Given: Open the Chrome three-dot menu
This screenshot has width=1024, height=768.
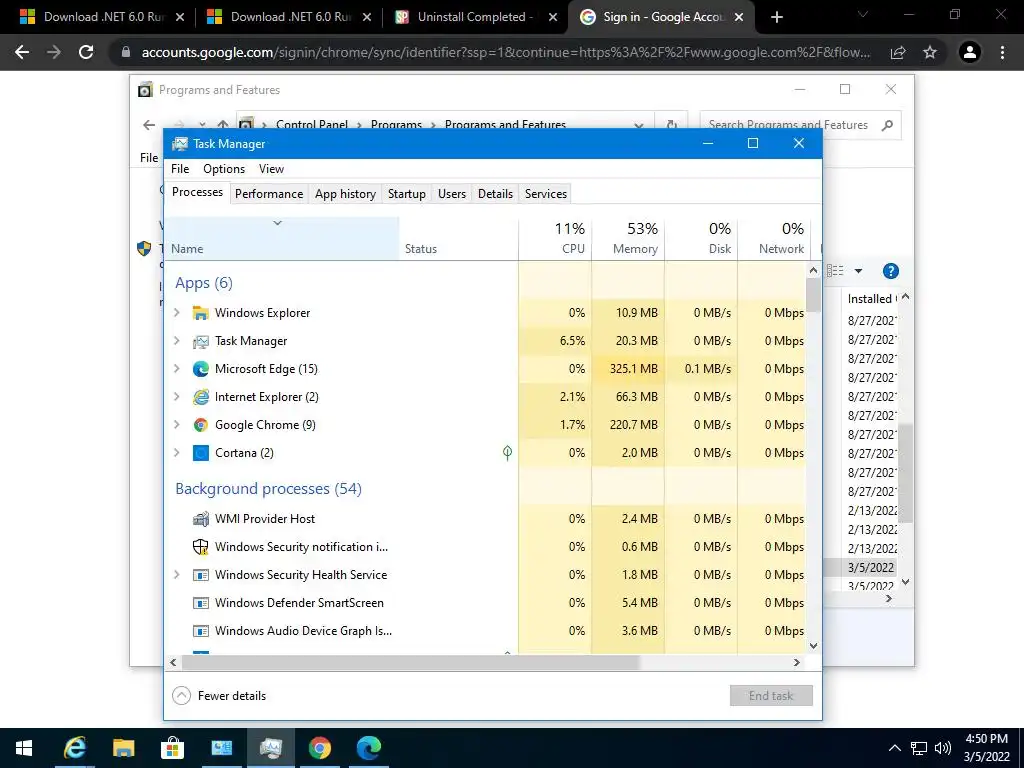Looking at the screenshot, I should pyautogui.click(x=1002, y=52).
